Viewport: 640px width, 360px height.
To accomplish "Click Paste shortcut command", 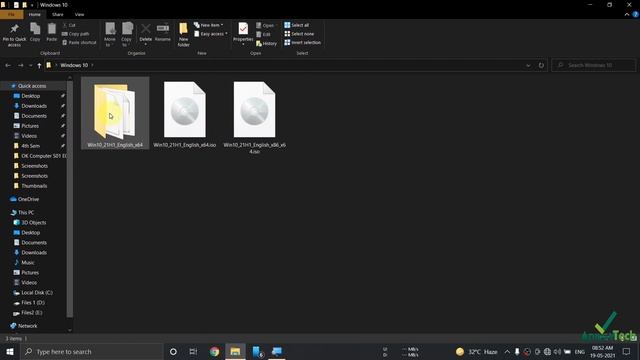I will 79,42.
